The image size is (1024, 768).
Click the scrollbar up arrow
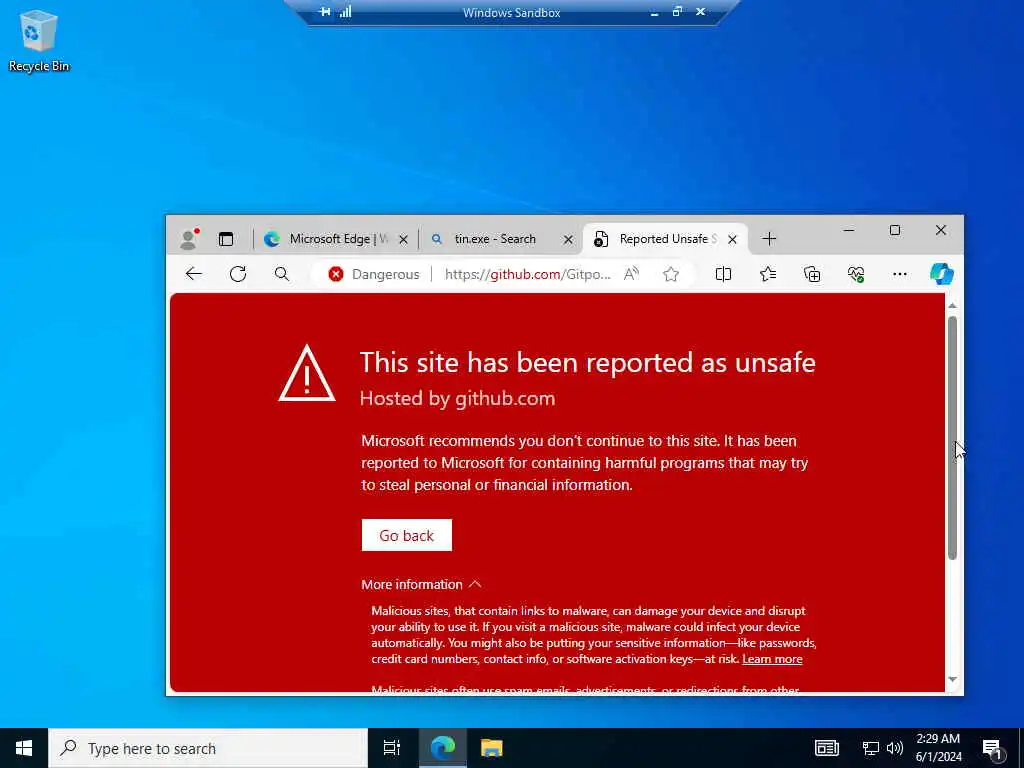(952, 305)
